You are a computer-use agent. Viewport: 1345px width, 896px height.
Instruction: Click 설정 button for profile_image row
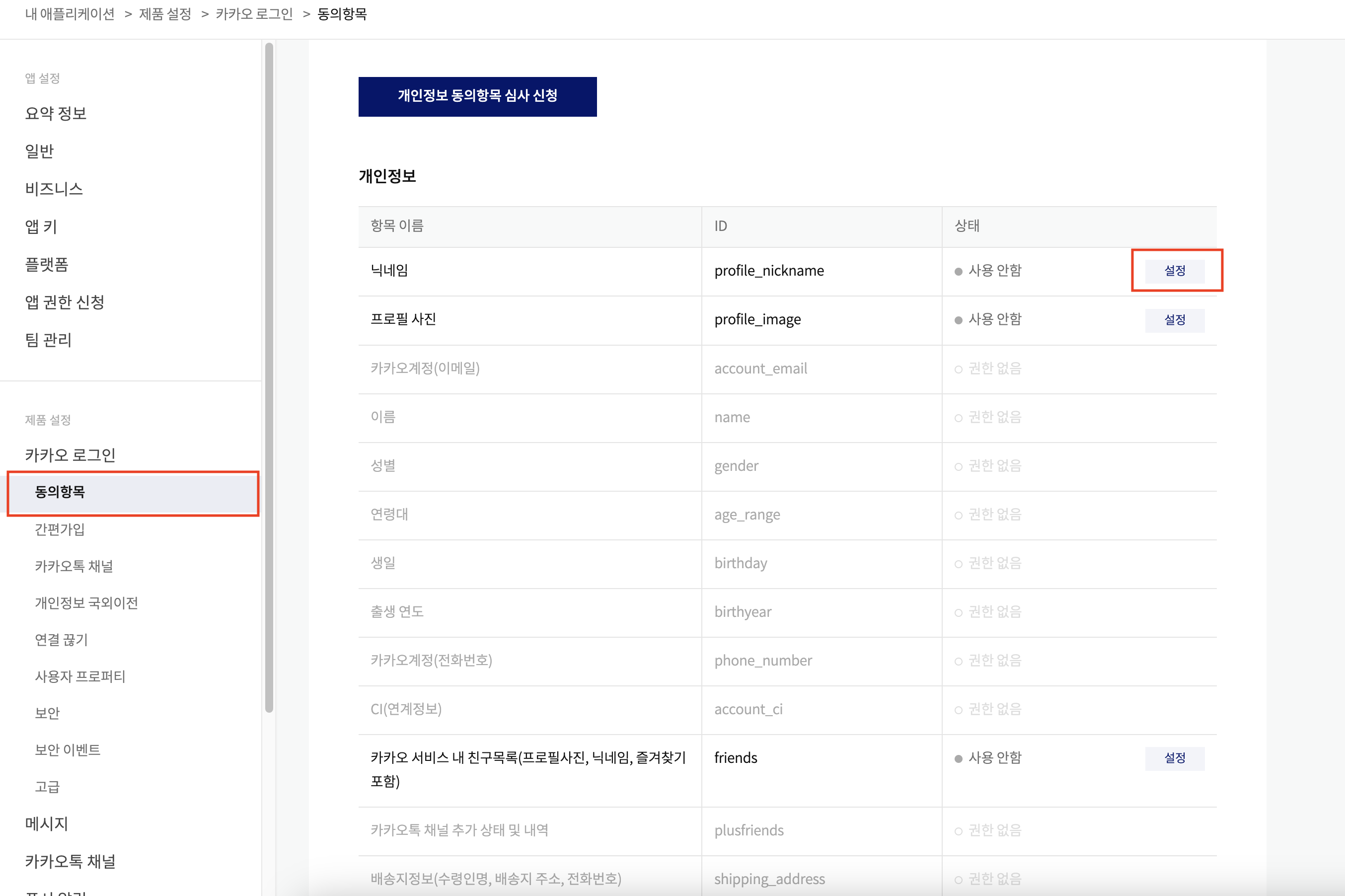pyautogui.click(x=1174, y=319)
